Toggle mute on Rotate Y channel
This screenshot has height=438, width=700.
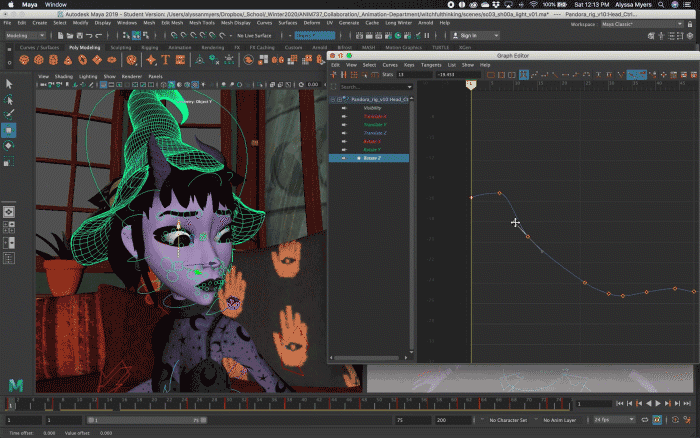click(x=344, y=150)
